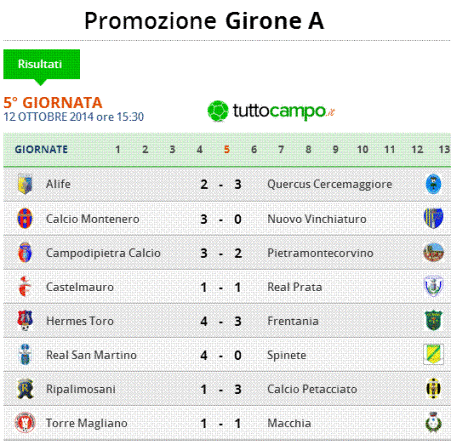Click the Alife team crest
The height and width of the screenshot is (445, 451).
(25, 184)
